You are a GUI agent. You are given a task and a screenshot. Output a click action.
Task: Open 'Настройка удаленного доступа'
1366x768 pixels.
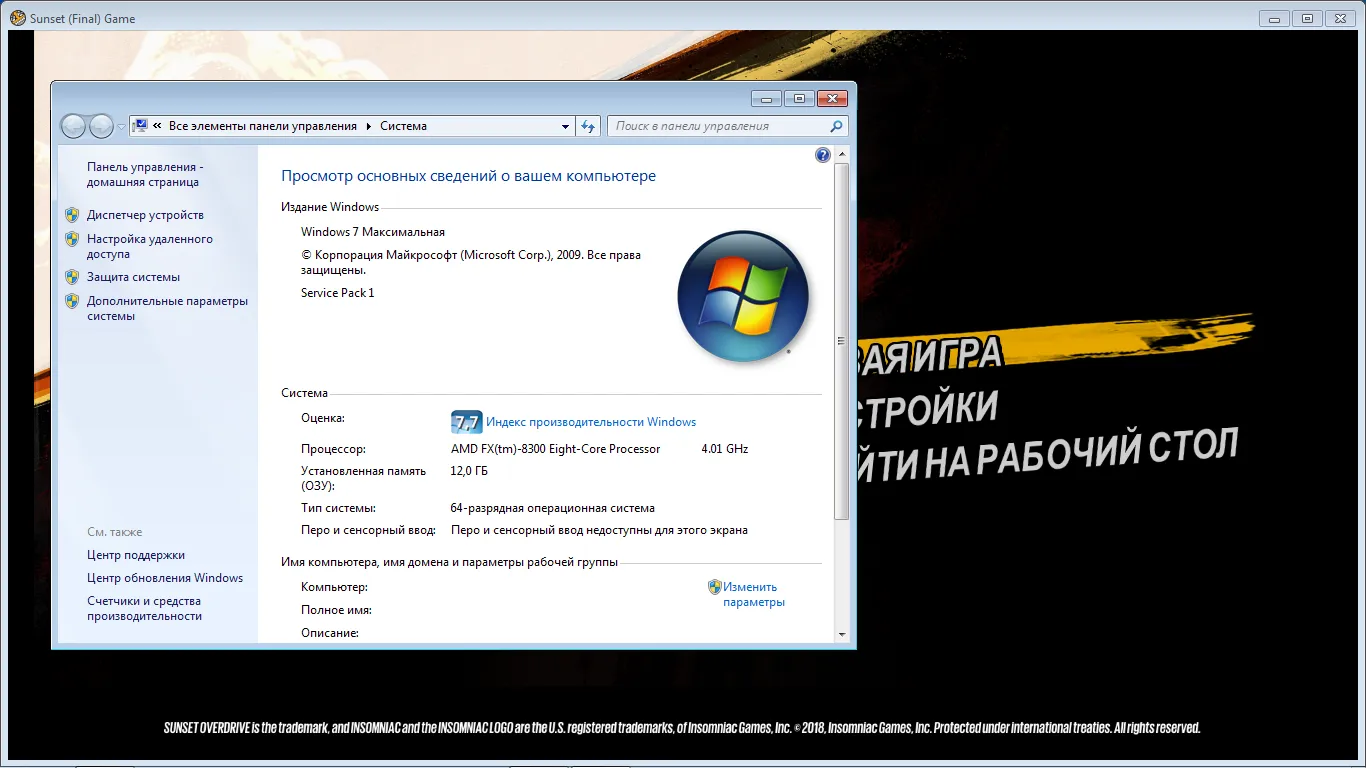coord(150,247)
